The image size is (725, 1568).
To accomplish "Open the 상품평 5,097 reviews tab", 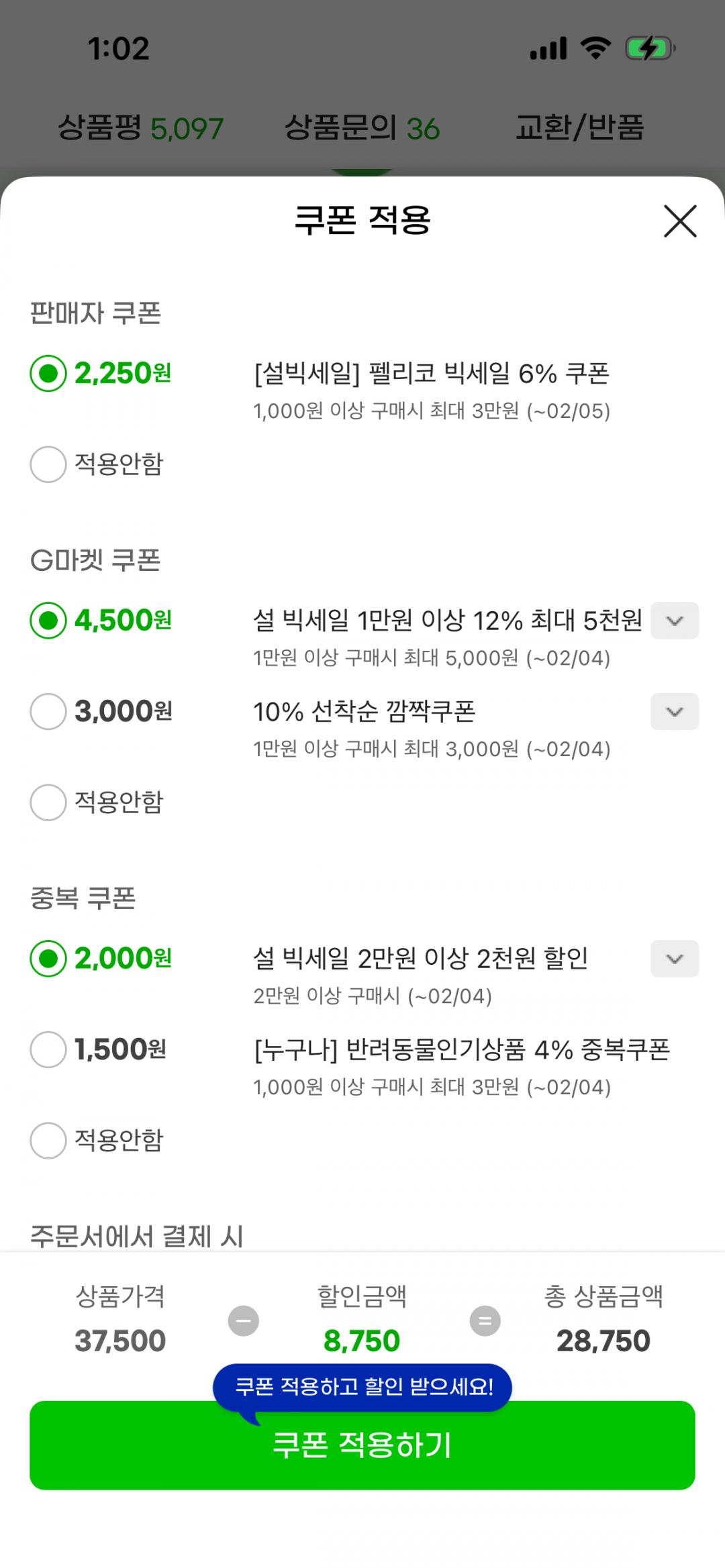I will pyautogui.click(x=140, y=127).
